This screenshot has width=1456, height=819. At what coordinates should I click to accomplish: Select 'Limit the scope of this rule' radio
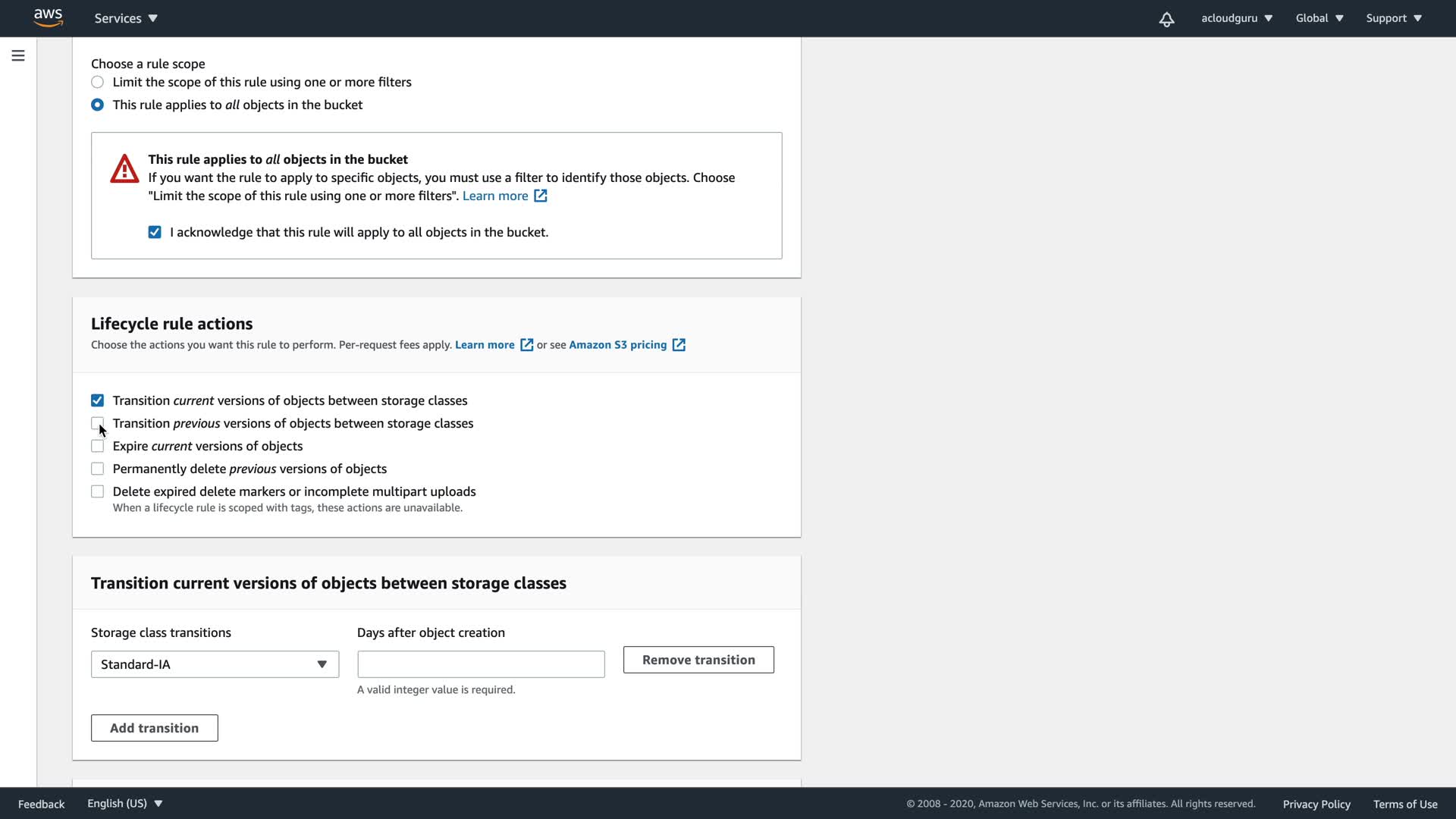point(98,82)
